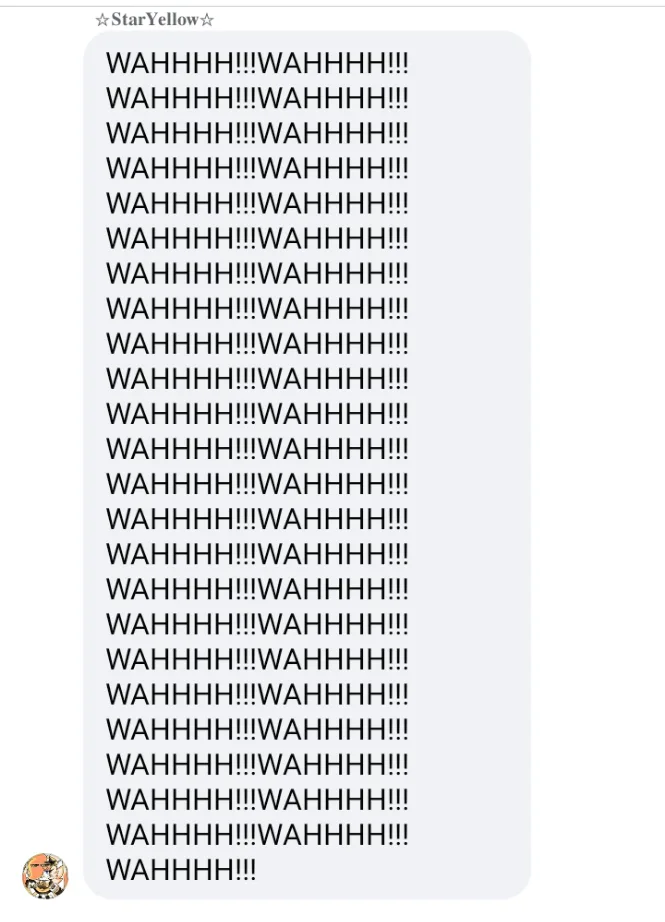Click the StarYellow profile avatar

pos(45,876)
